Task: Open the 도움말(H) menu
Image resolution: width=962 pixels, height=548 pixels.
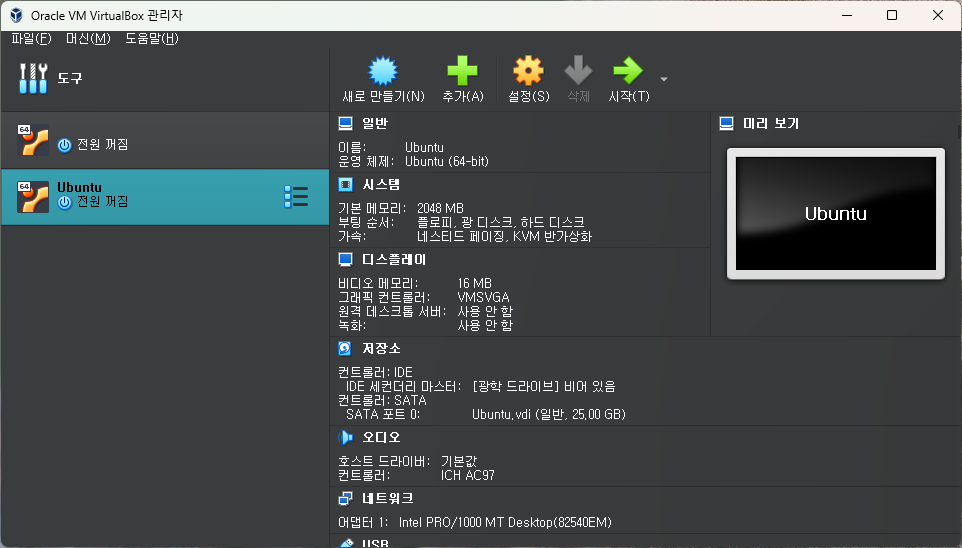Action: (152, 38)
